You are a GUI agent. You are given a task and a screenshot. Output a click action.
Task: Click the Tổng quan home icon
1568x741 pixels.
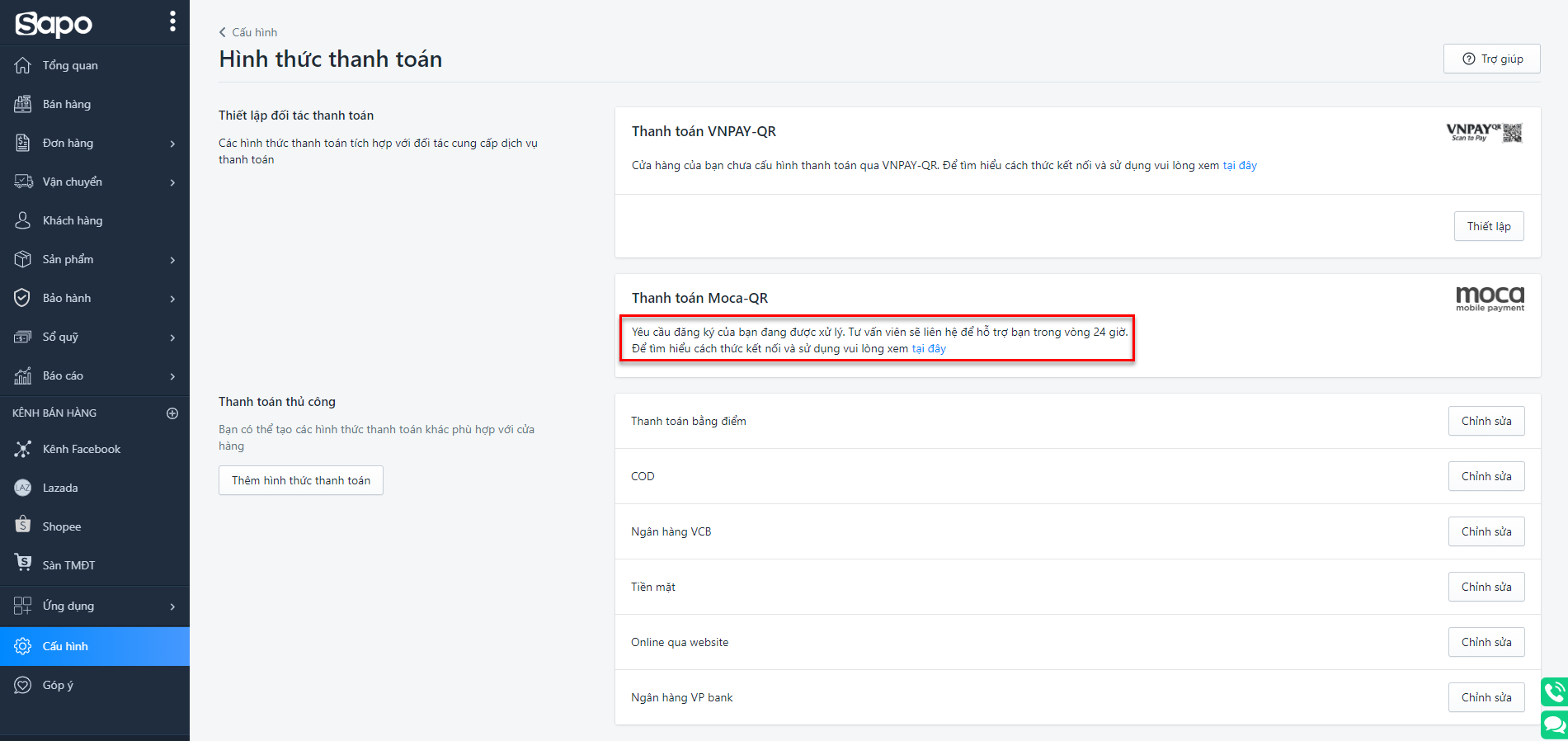click(x=23, y=65)
